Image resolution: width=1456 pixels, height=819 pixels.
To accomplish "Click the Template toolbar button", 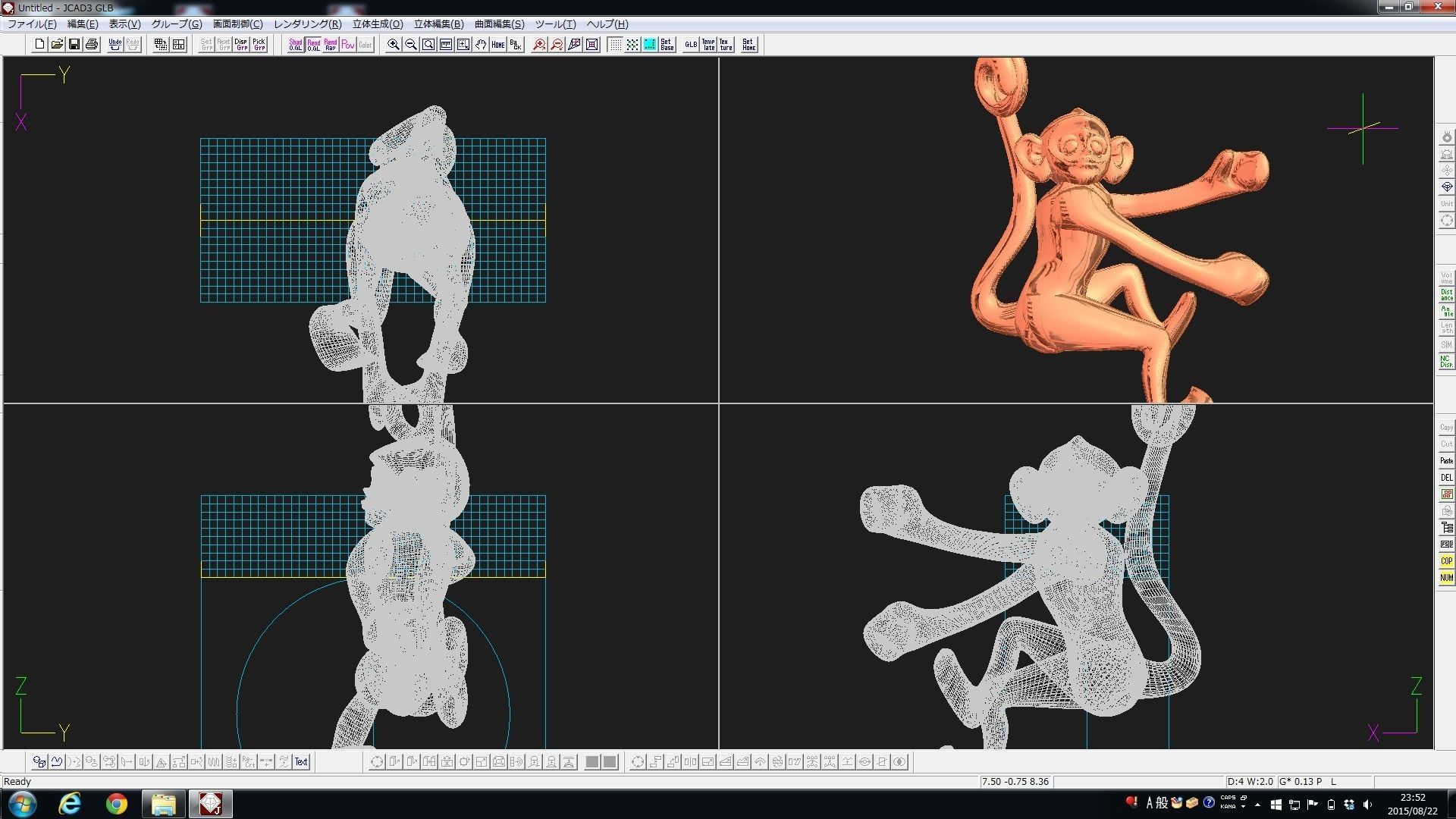I will point(708,45).
